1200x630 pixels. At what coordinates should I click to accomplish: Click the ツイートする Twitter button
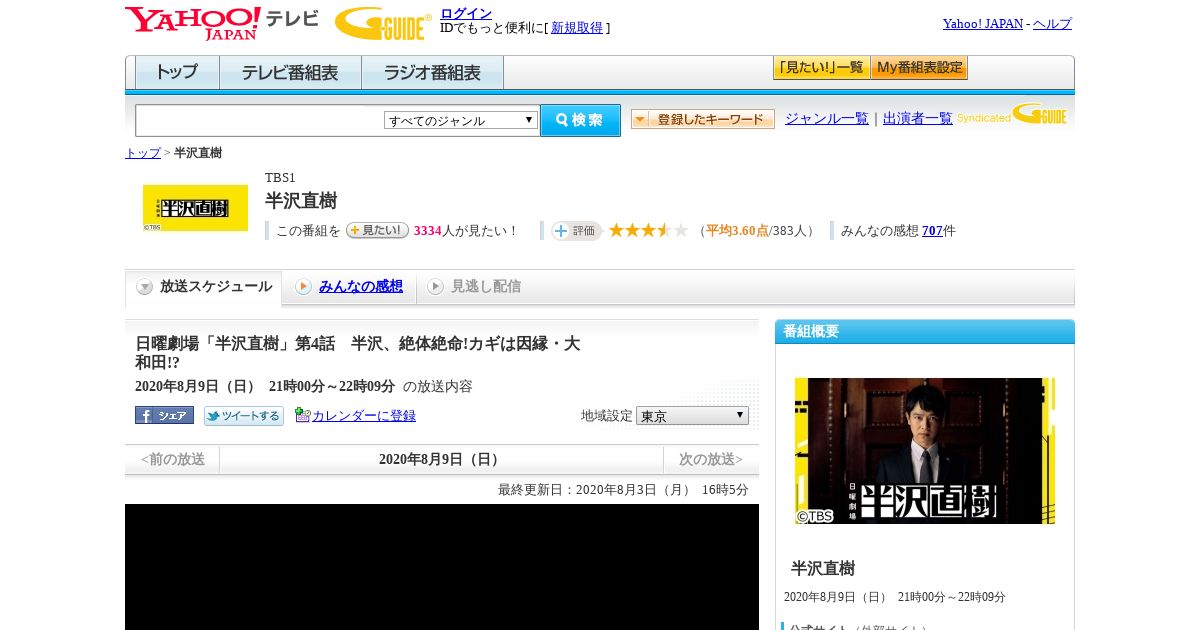coord(244,415)
